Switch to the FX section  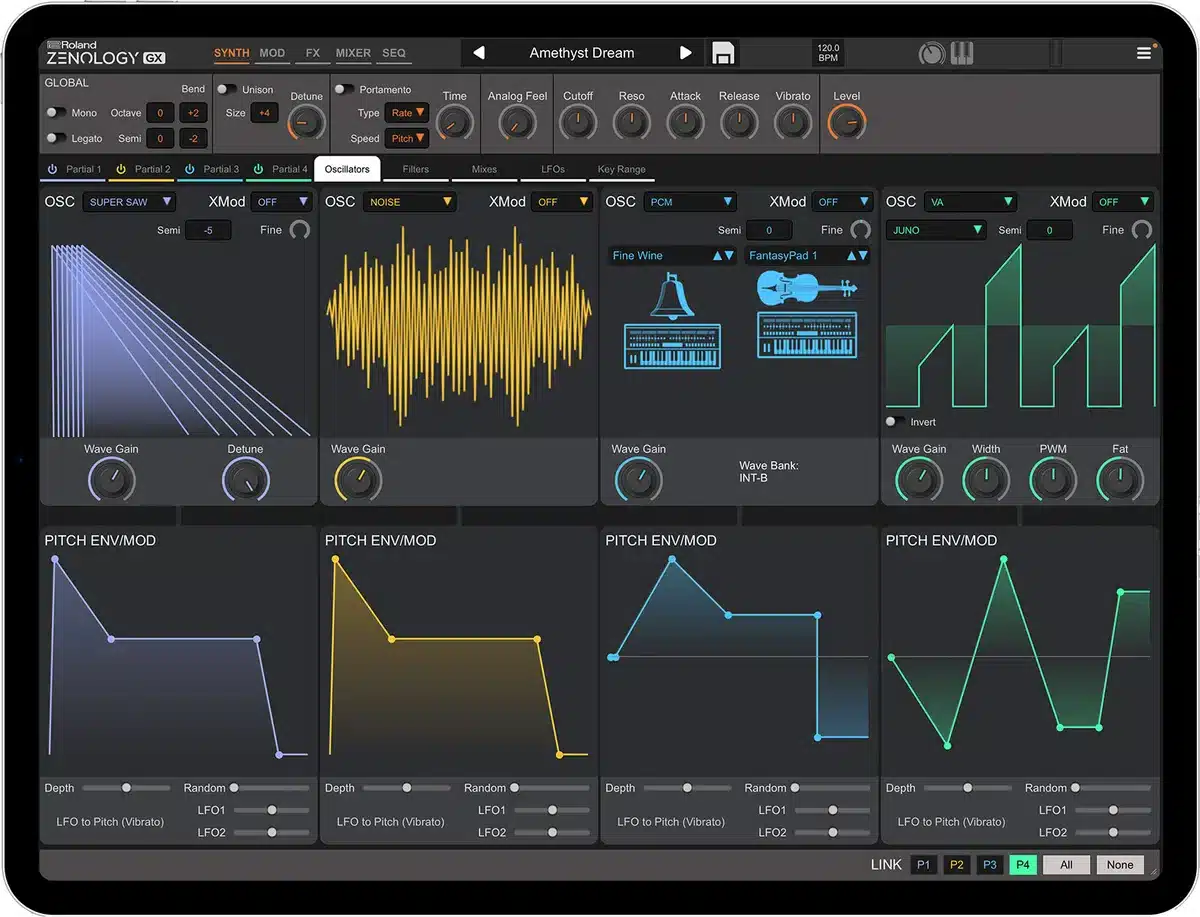(x=313, y=53)
